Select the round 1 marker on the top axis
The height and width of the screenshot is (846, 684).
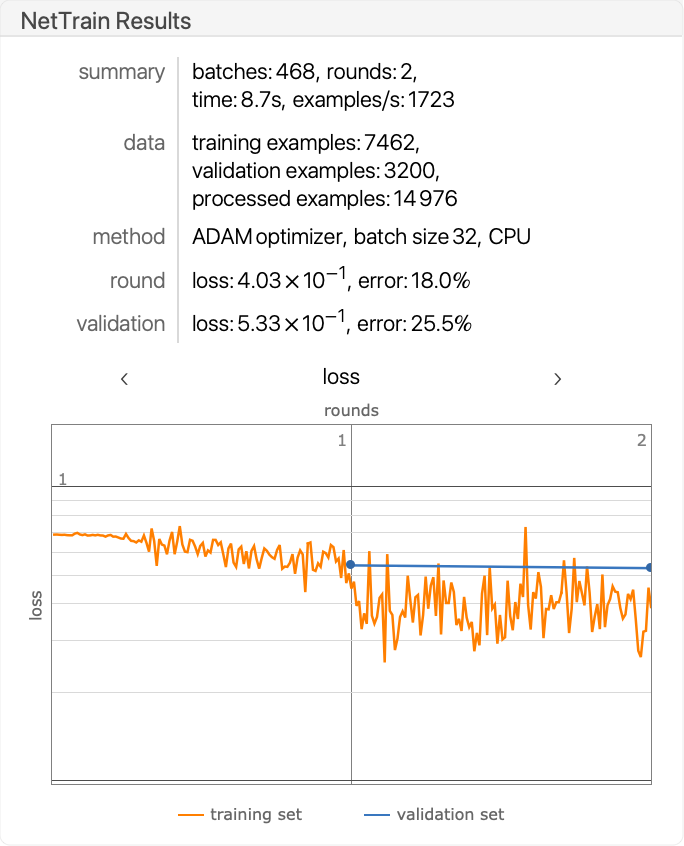pos(342,440)
